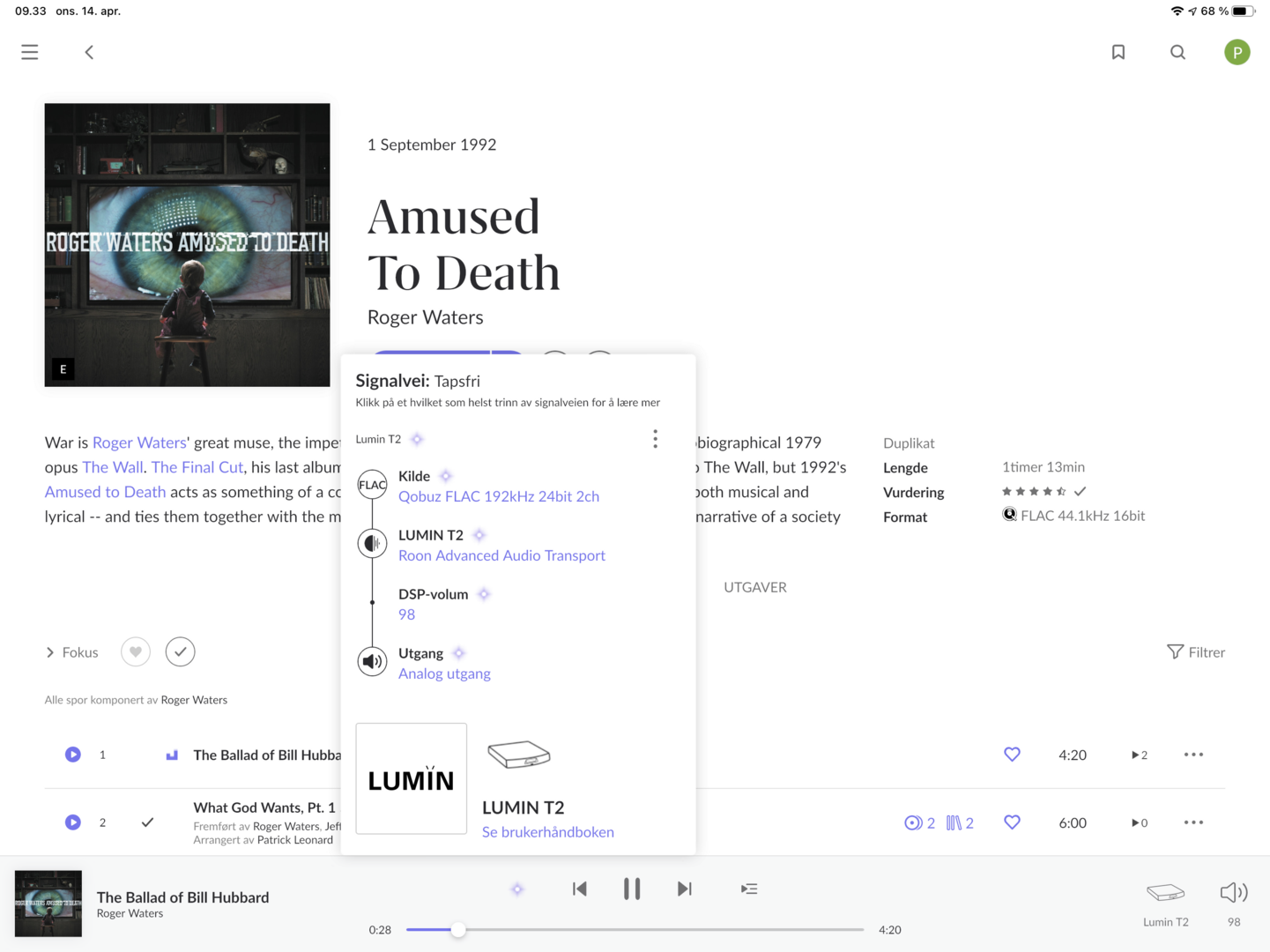
Task: Click the album star rating
Action: [1034, 492]
